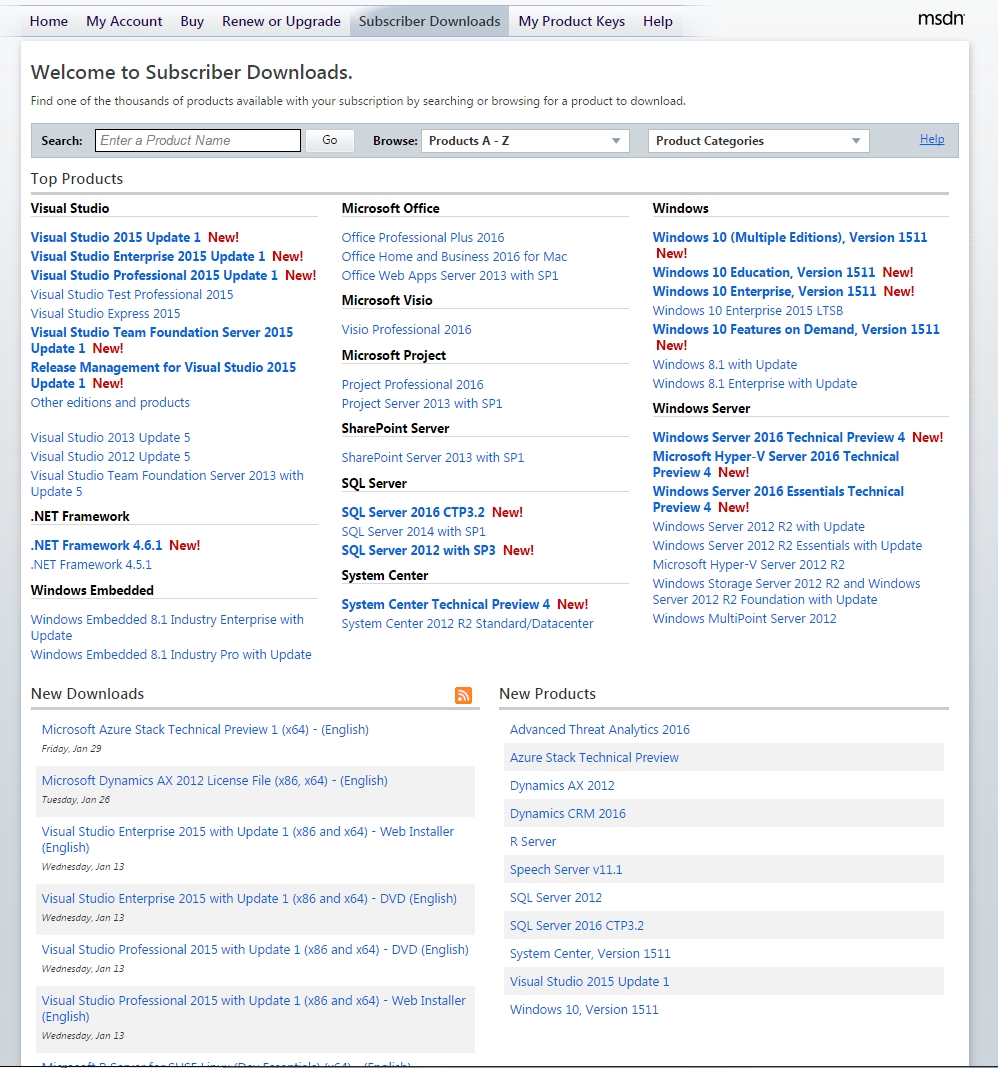
Task: Open Advanced Threat Analytics 2016
Action: (x=599, y=730)
